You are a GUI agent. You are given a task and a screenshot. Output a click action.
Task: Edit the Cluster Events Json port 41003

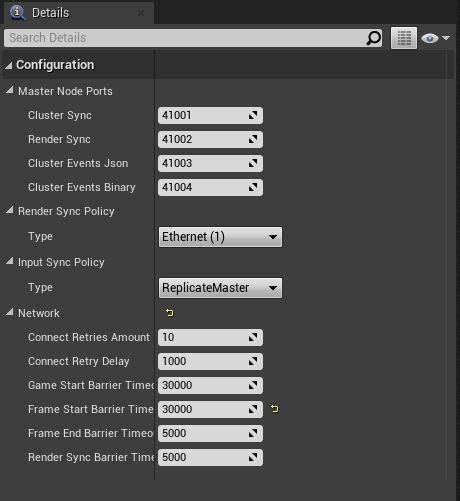210,163
